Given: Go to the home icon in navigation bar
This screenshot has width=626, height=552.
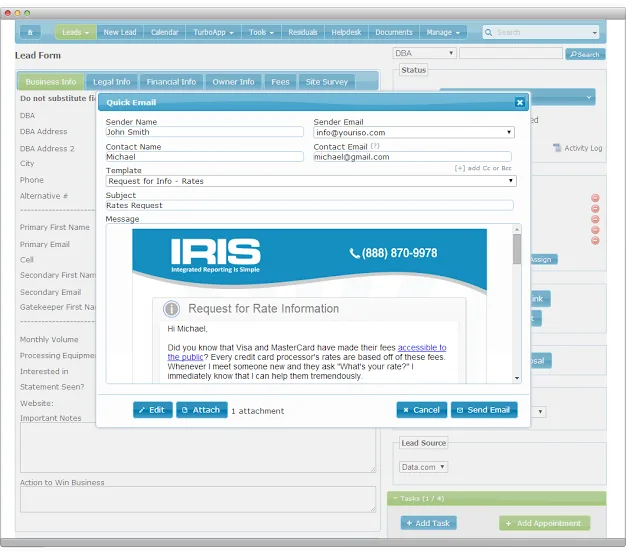Looking at the screenshot, I should click(x=30, y=32).
